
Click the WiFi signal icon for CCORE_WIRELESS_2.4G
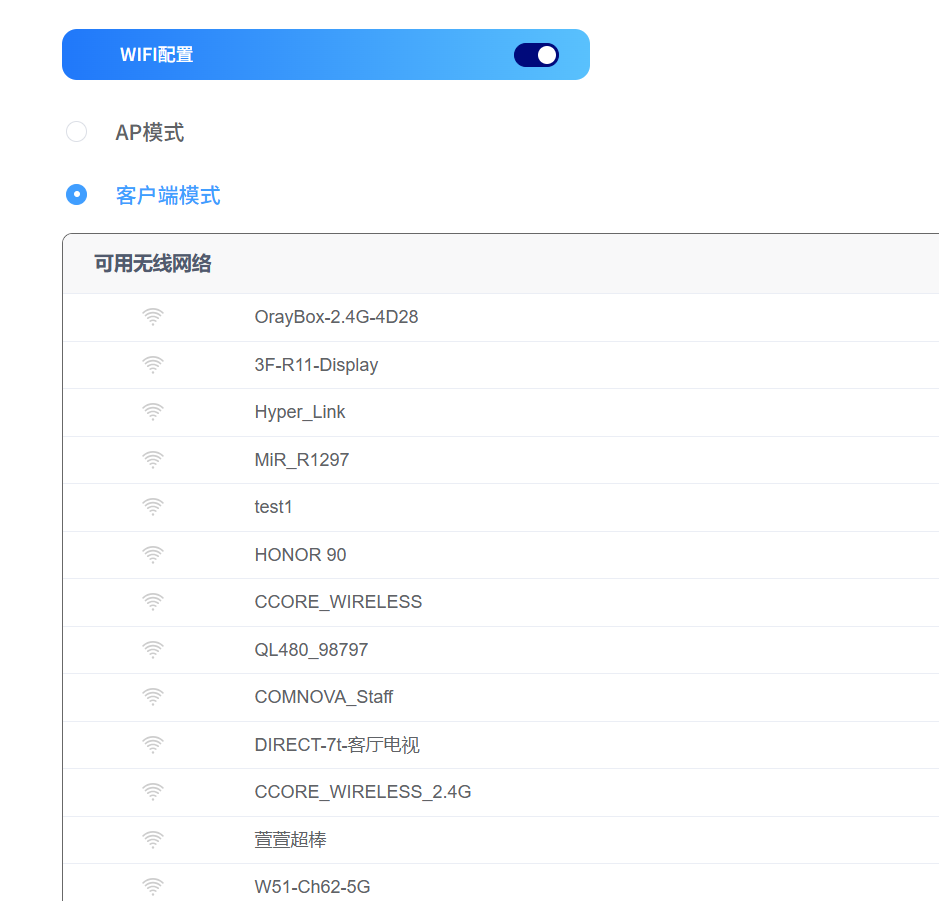pyautogui.click(x=153, y=792)
